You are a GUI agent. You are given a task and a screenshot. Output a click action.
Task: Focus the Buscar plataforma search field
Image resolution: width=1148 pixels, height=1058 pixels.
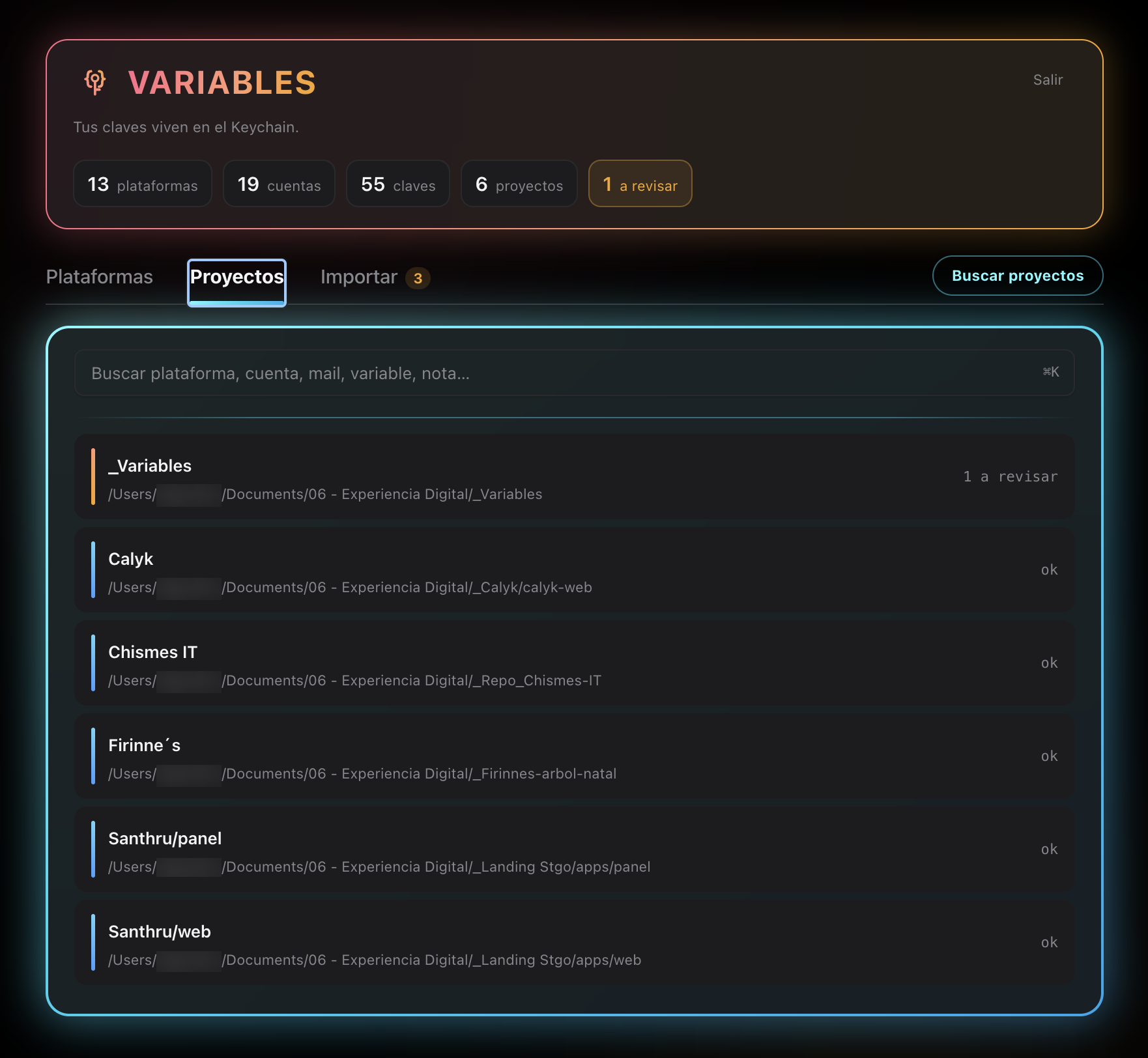[x=574, y=373]
